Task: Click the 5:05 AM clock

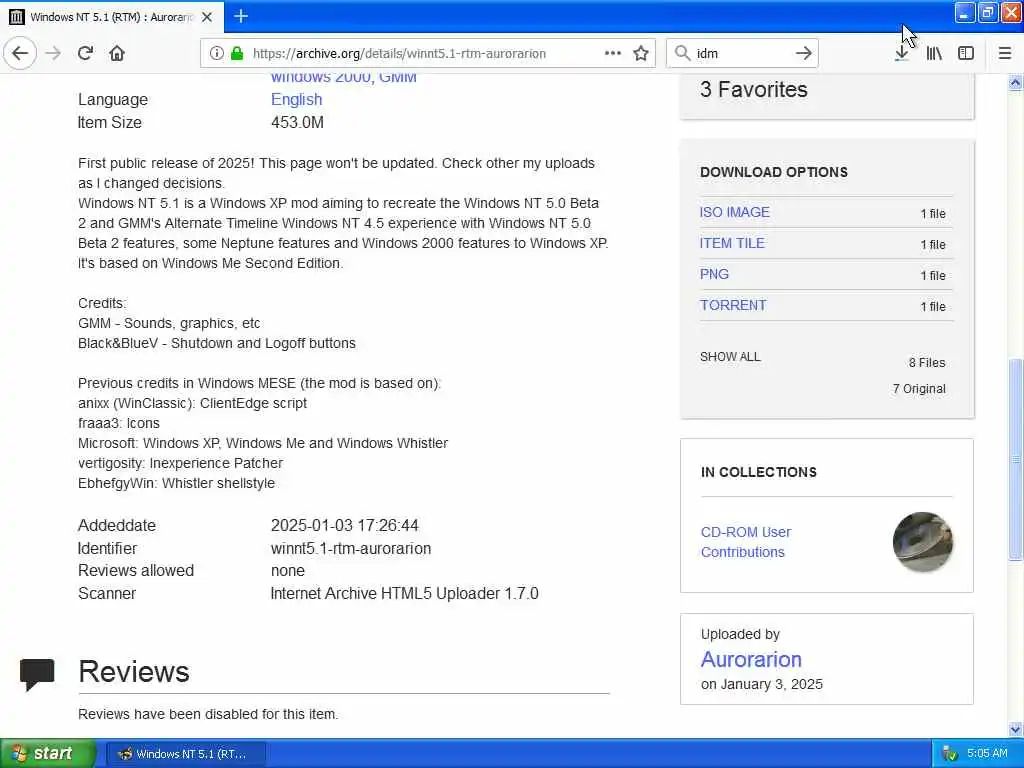Action: pos(987,754)
